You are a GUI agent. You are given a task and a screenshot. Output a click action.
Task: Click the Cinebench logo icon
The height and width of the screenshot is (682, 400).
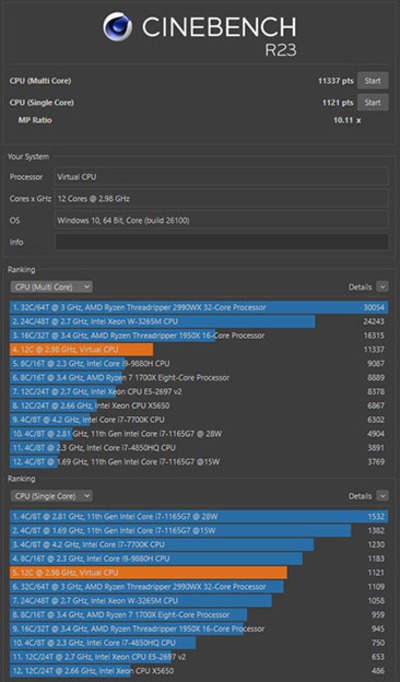tap(117, 27)
